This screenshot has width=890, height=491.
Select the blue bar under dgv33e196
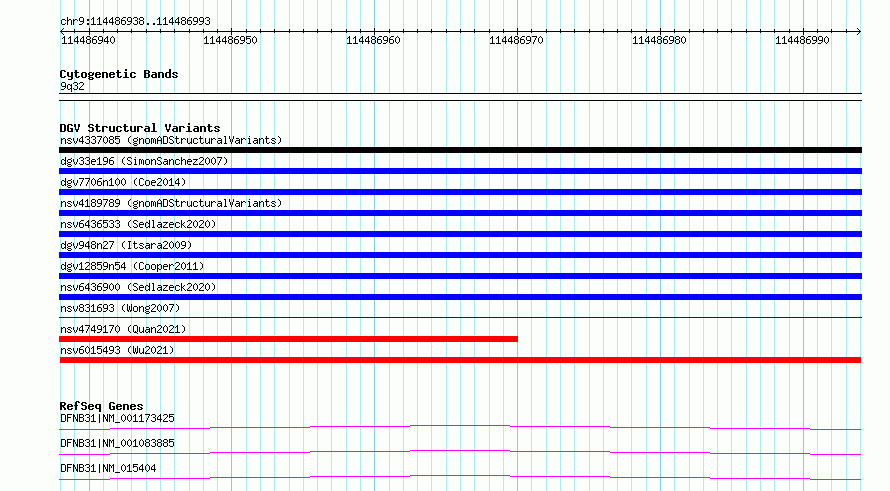point(460,171)
